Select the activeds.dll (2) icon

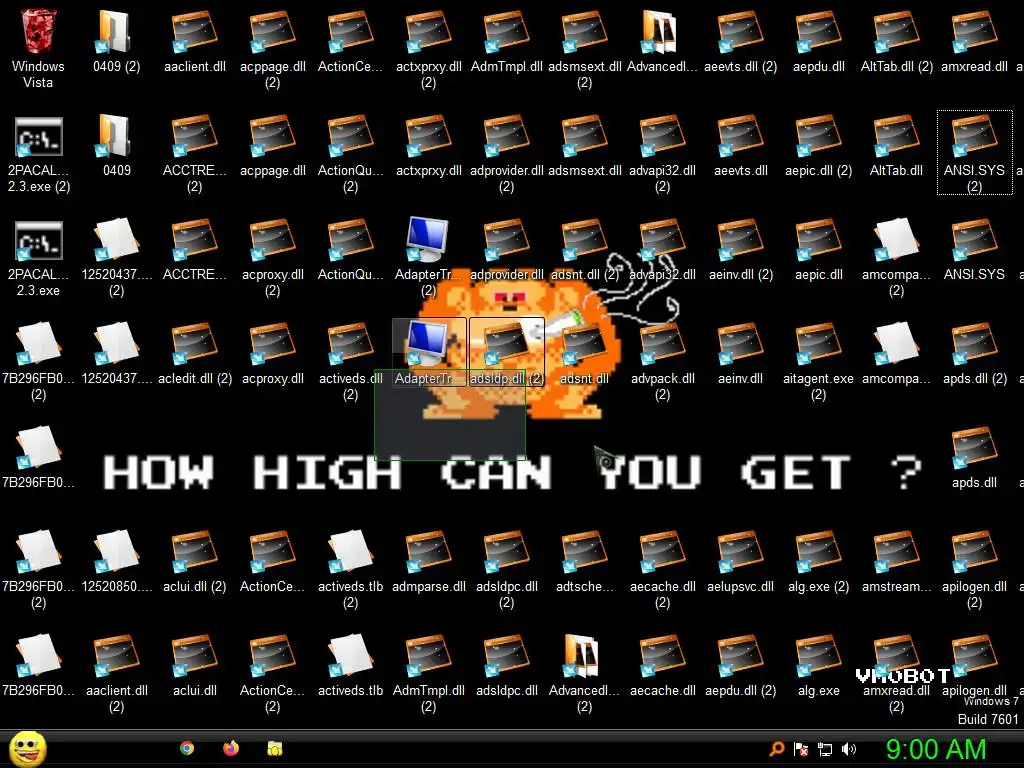pos(350,344)
